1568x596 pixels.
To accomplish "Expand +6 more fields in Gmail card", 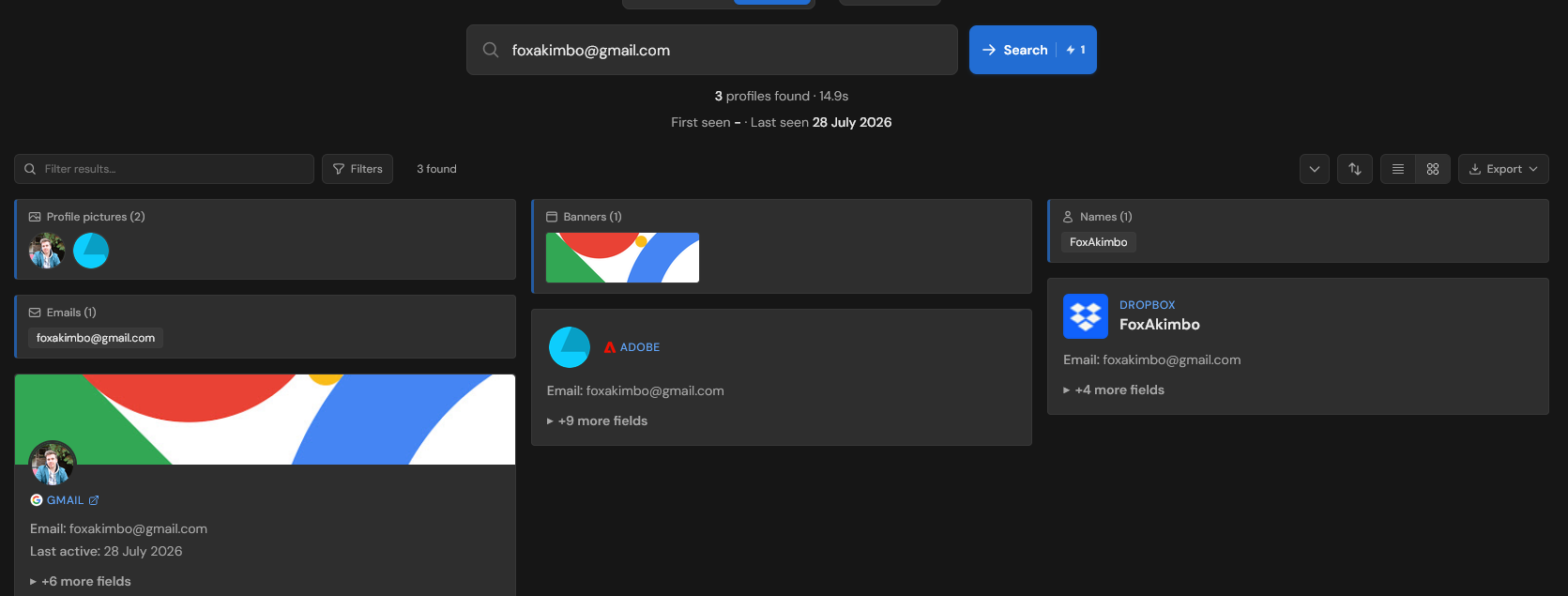I will (x=81, y=581).
